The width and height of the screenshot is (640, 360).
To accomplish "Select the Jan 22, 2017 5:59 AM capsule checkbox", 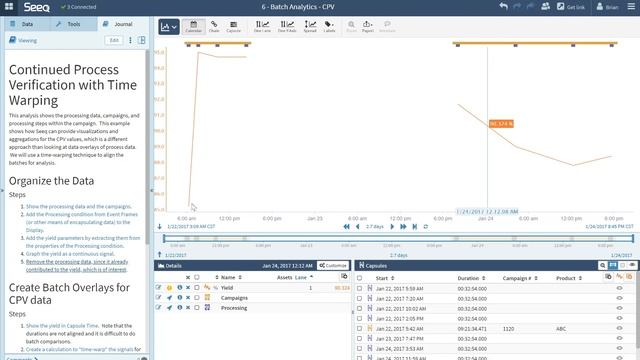I will point(360,289).
